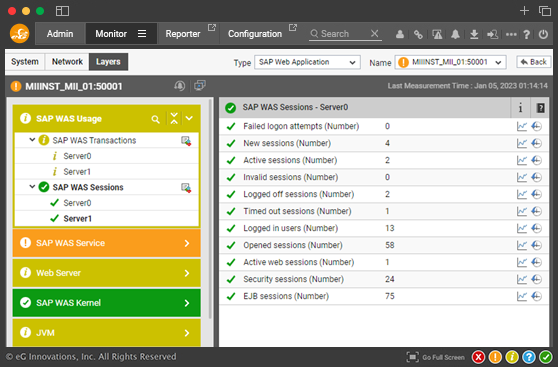Click the red critical status filter circle

pos(478,357)
